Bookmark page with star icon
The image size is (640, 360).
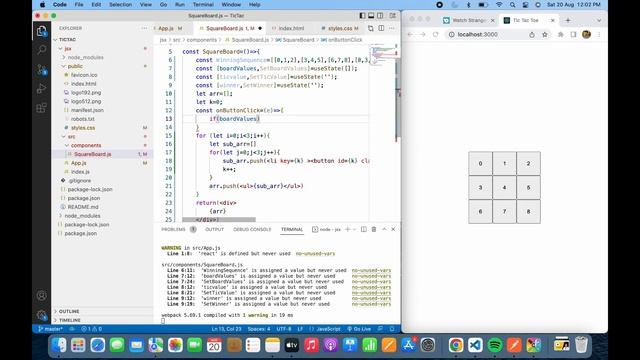point(544,35)
